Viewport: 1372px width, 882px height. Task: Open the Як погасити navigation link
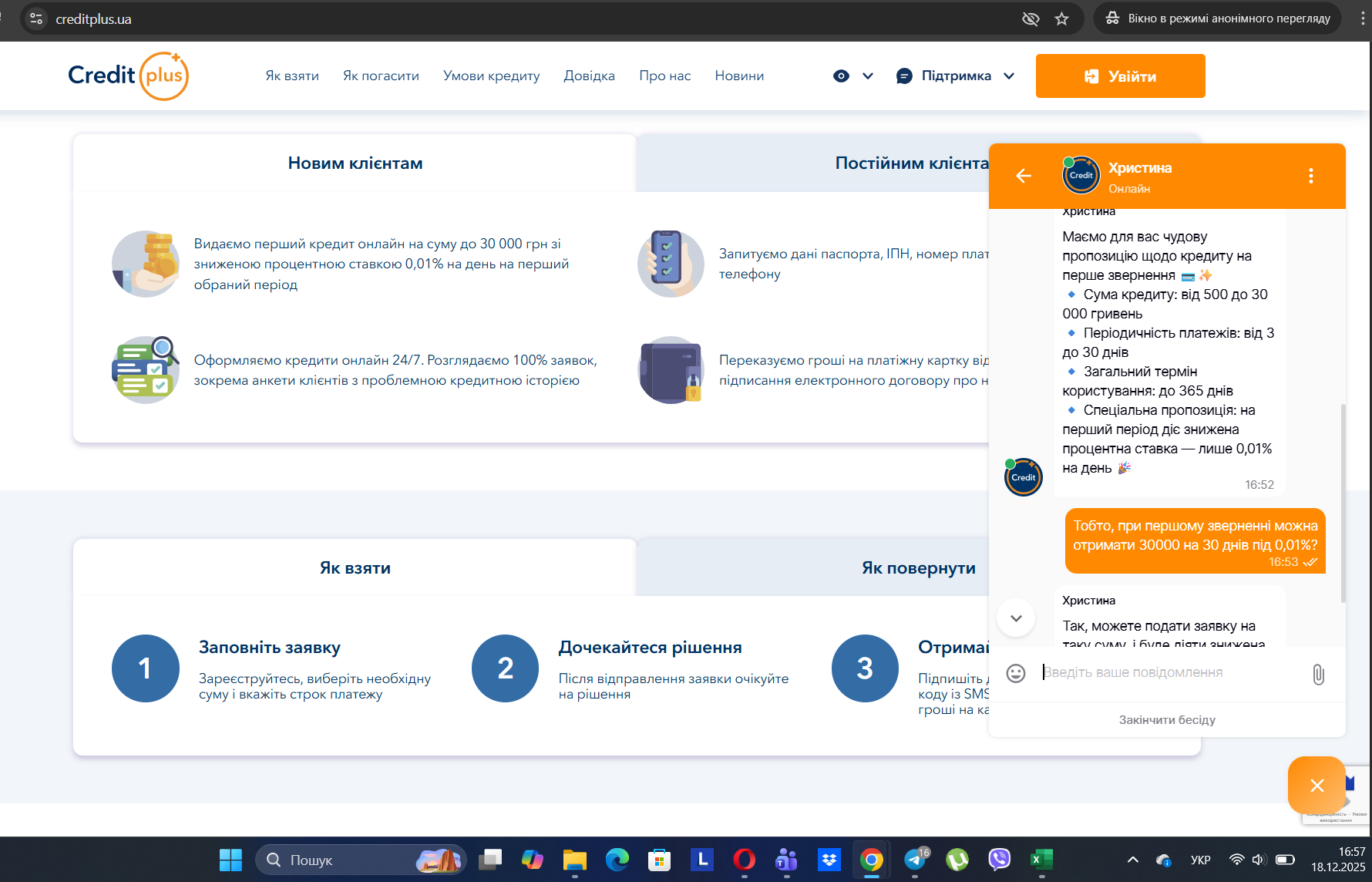point(381,76)
